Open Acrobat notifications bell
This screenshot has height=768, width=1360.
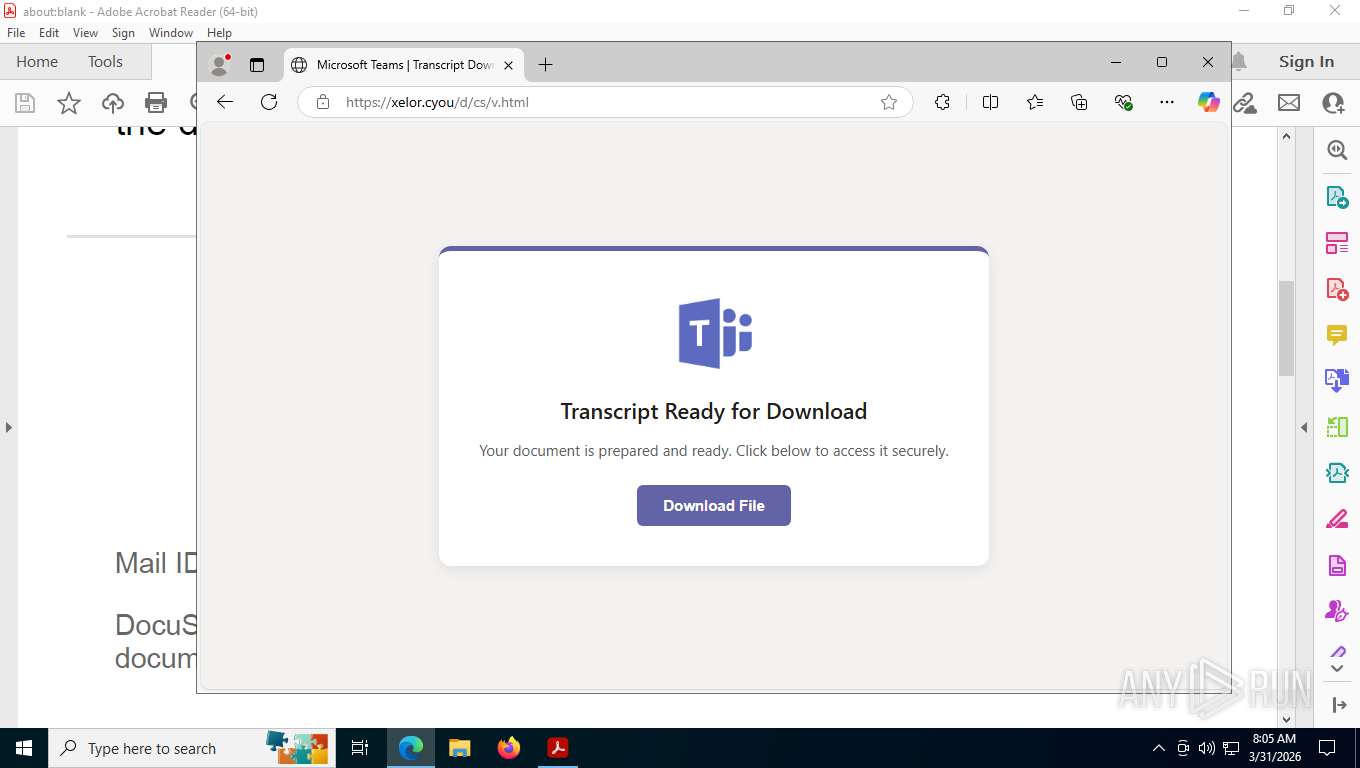coord(1239,62)
